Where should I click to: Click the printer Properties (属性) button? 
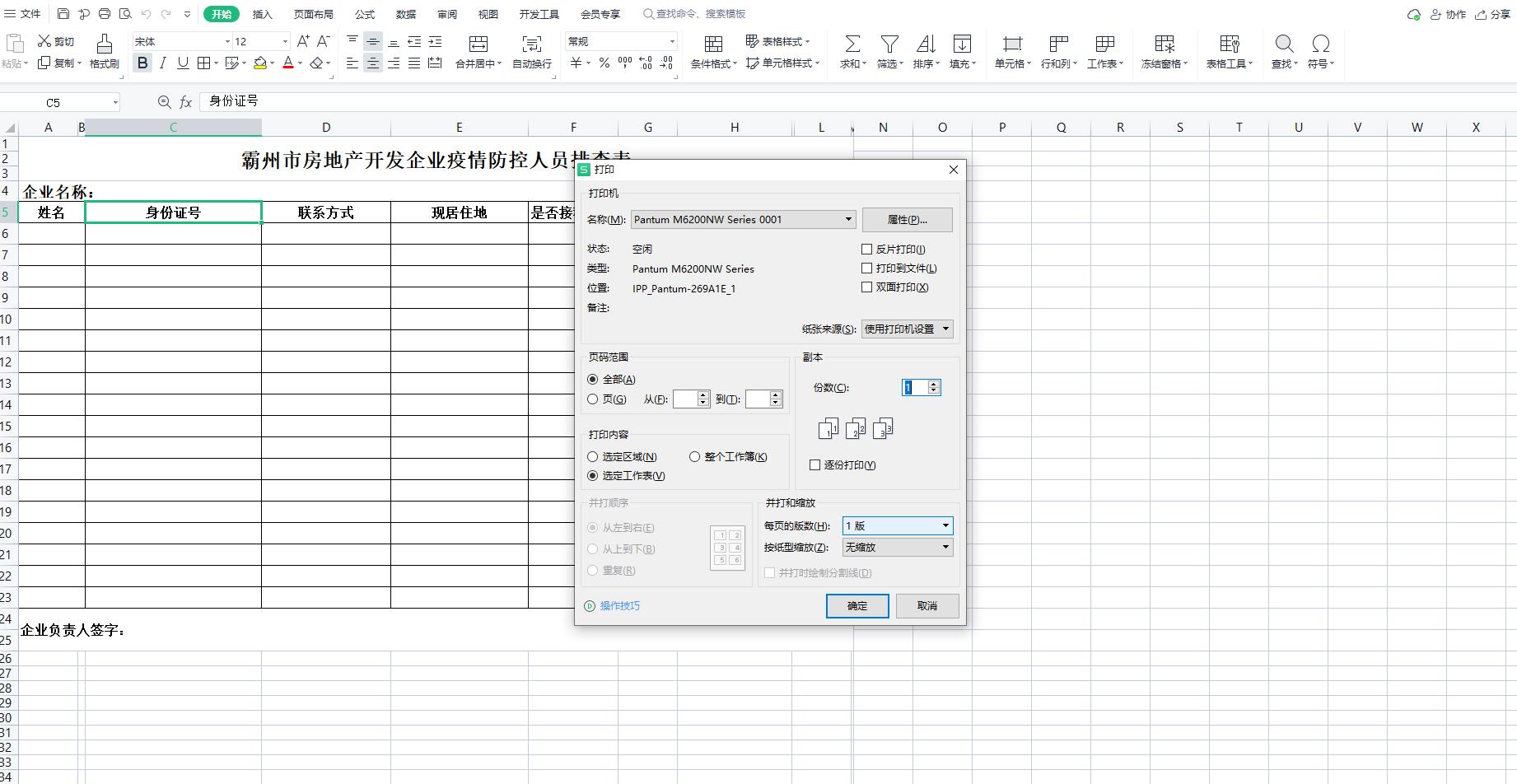pyautogui.click(x=907, y=220)
